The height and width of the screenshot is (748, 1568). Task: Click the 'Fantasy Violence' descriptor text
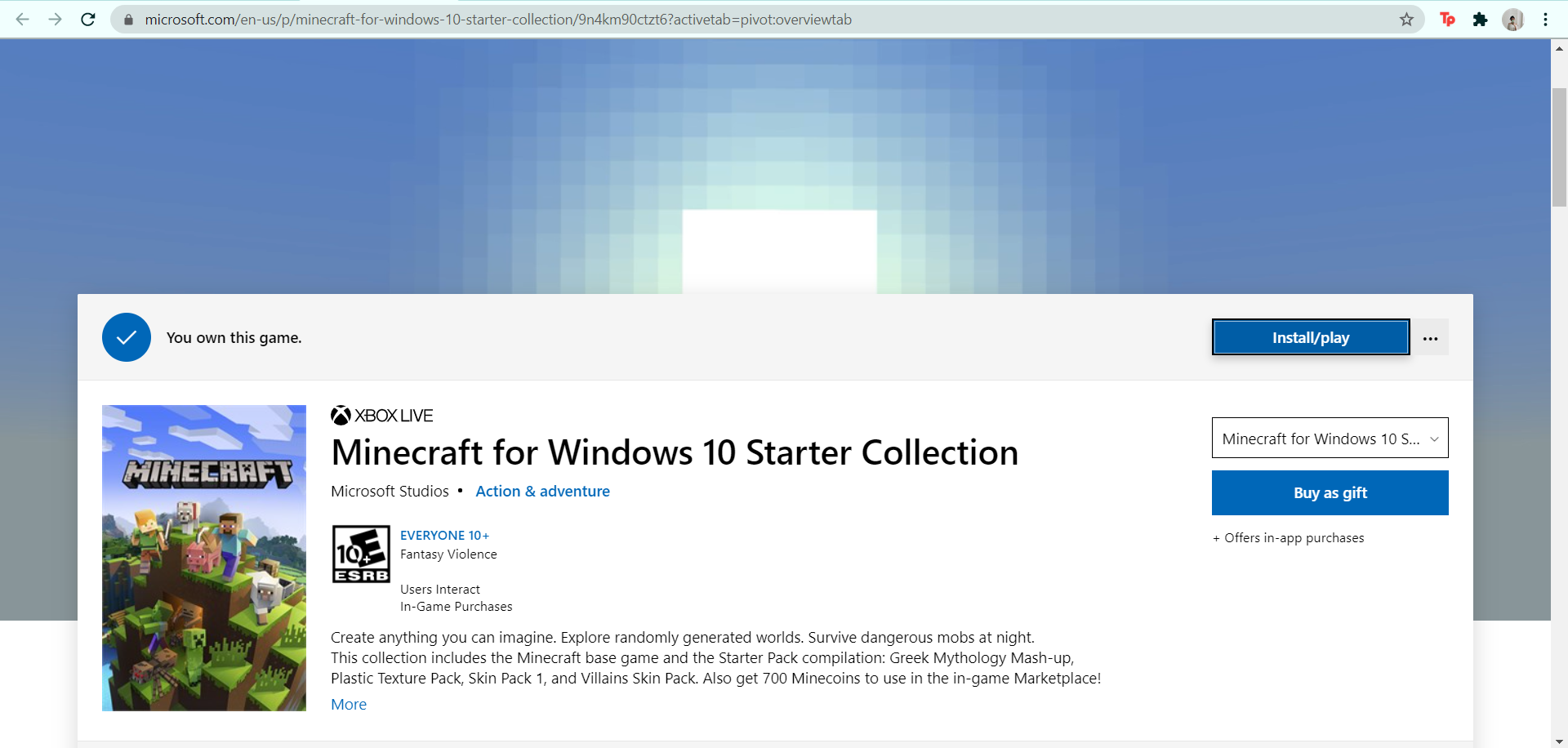[x=448, y=554]
